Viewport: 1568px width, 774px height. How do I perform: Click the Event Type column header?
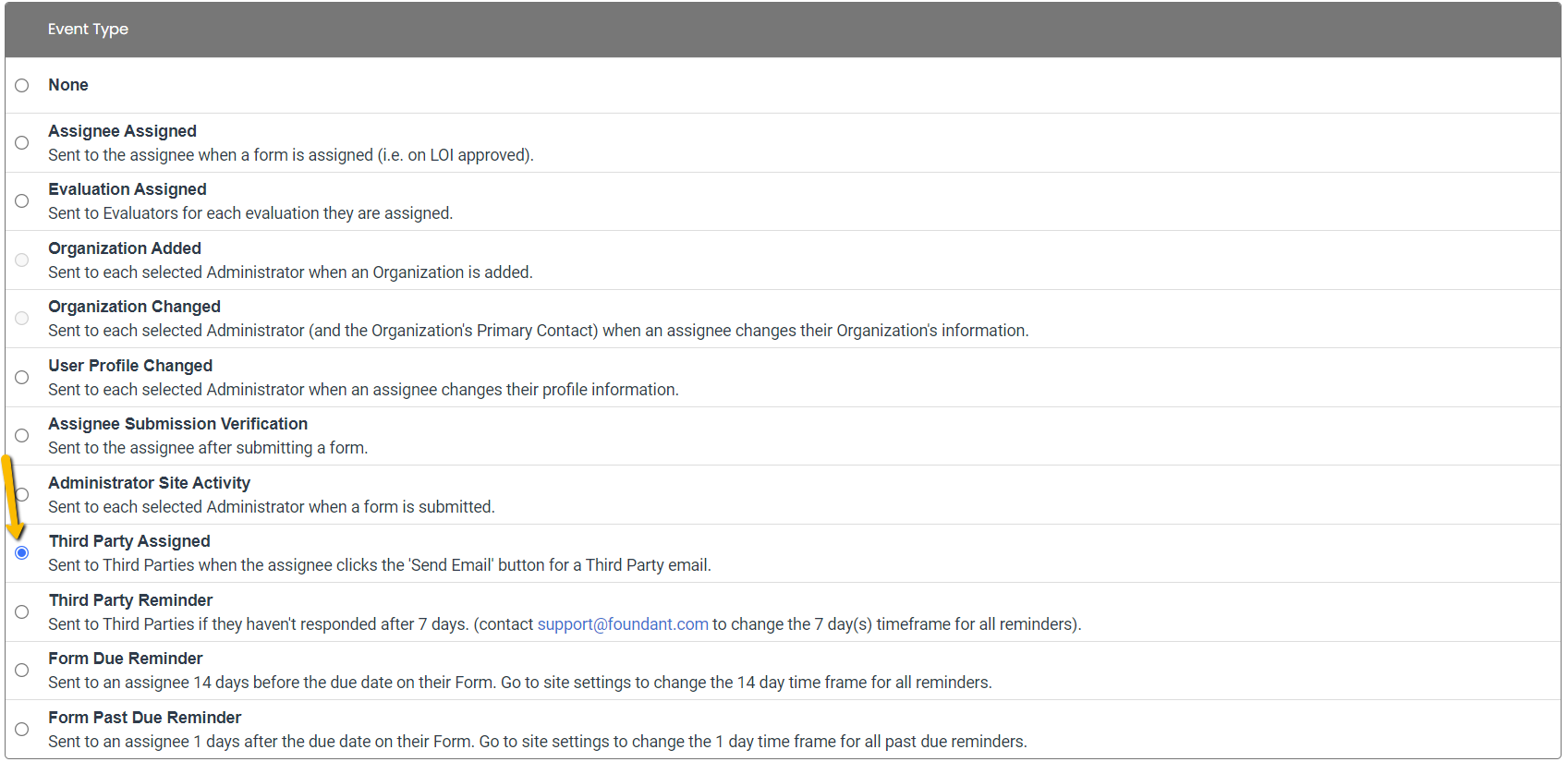pos(88,30)
